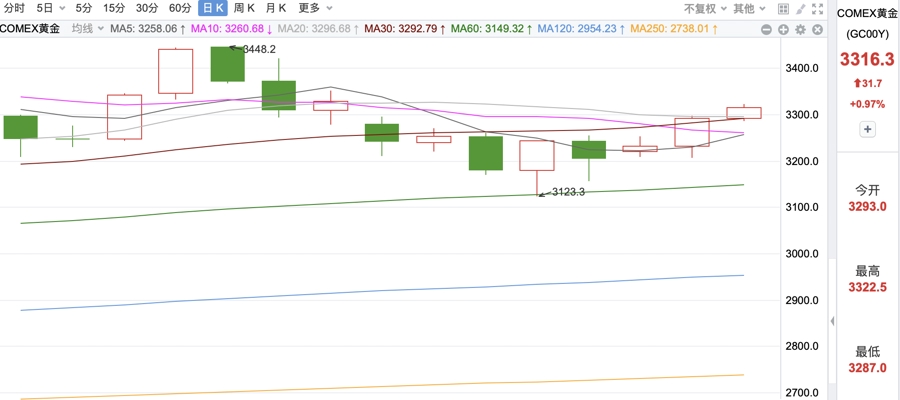Collapse the right side panel arrow
900x400 pixels.
coord(832,321)
